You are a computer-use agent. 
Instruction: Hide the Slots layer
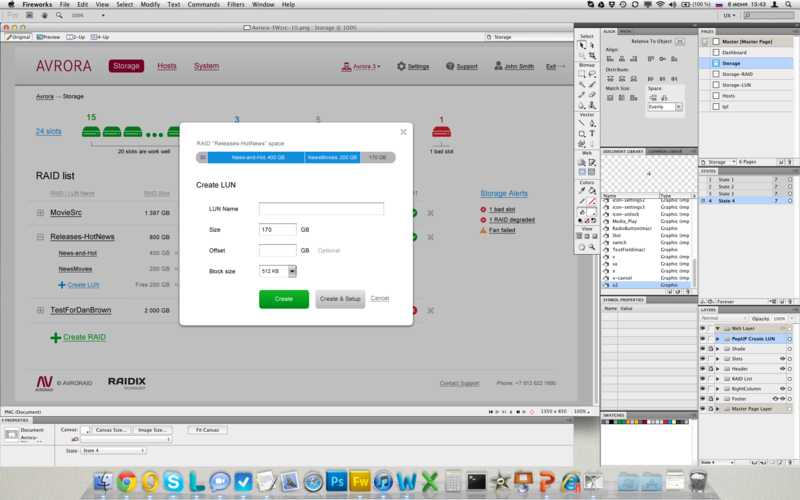click(x=703, y=359)
